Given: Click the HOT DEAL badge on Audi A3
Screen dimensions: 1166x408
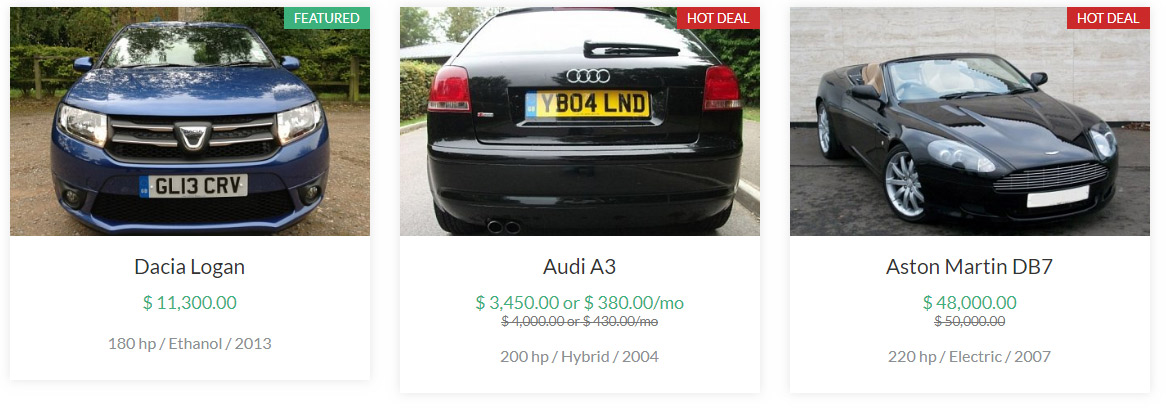Looking at the screenshot, I should [x=718, y=18].
